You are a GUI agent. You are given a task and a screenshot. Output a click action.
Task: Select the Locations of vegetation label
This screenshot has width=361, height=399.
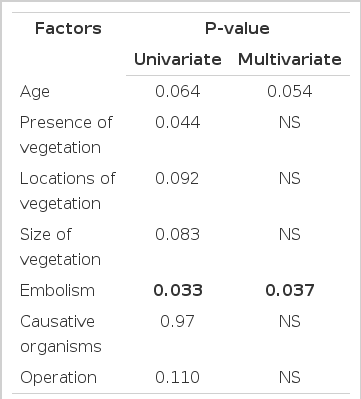pyautogui.click(x=67, y=191)
